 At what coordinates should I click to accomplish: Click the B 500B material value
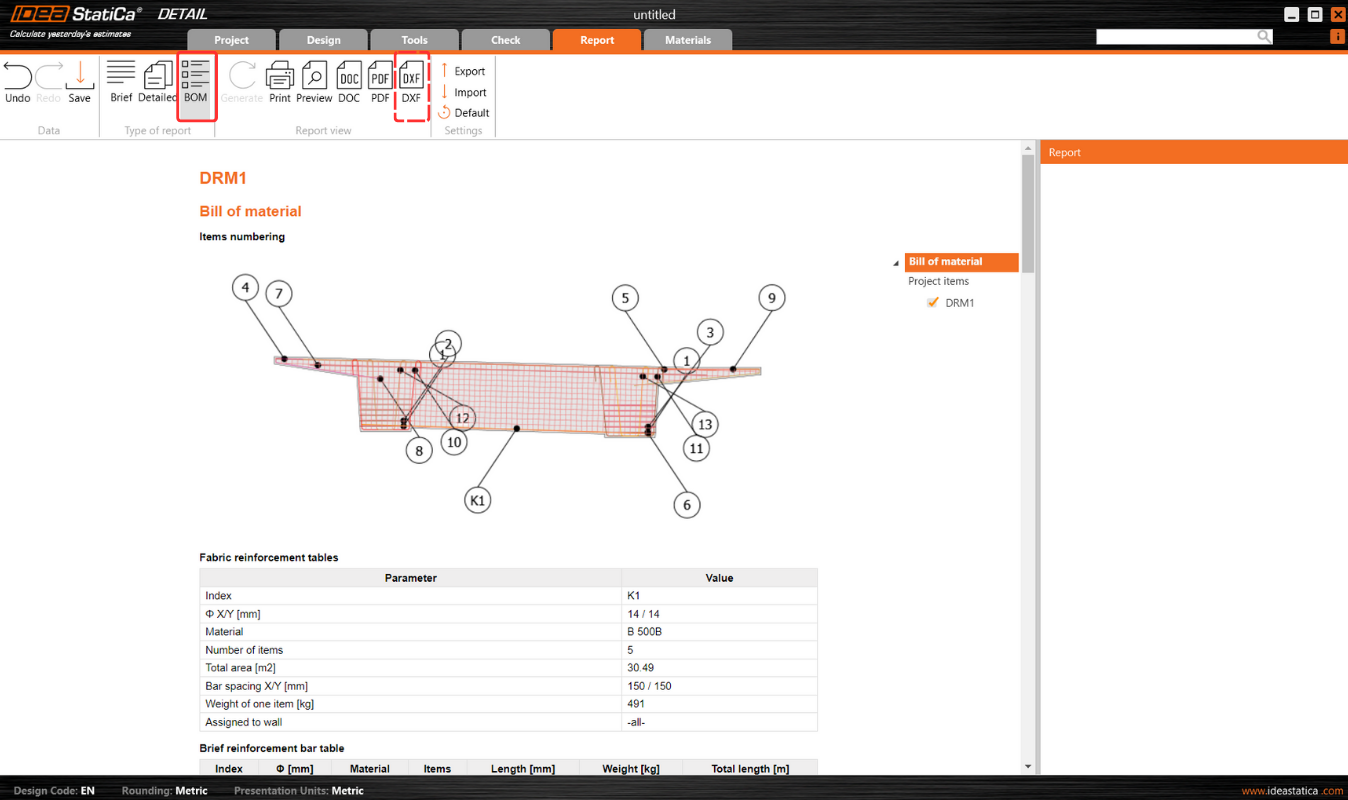(x=719, y=632)
